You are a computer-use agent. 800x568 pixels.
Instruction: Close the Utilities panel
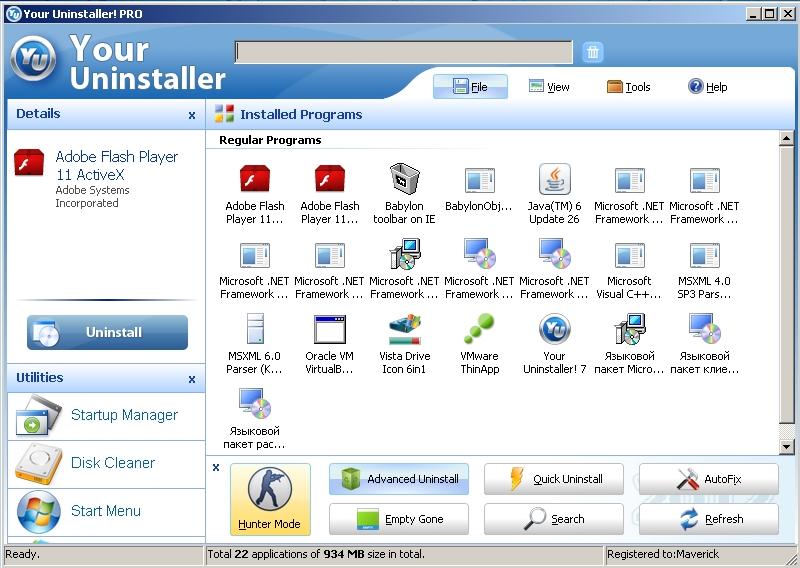[x=192, y=379]
